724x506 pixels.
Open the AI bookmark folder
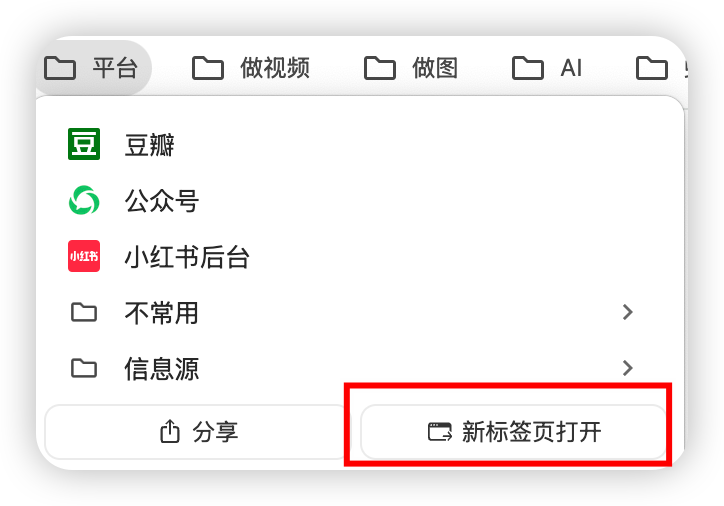tap(547, 68)
